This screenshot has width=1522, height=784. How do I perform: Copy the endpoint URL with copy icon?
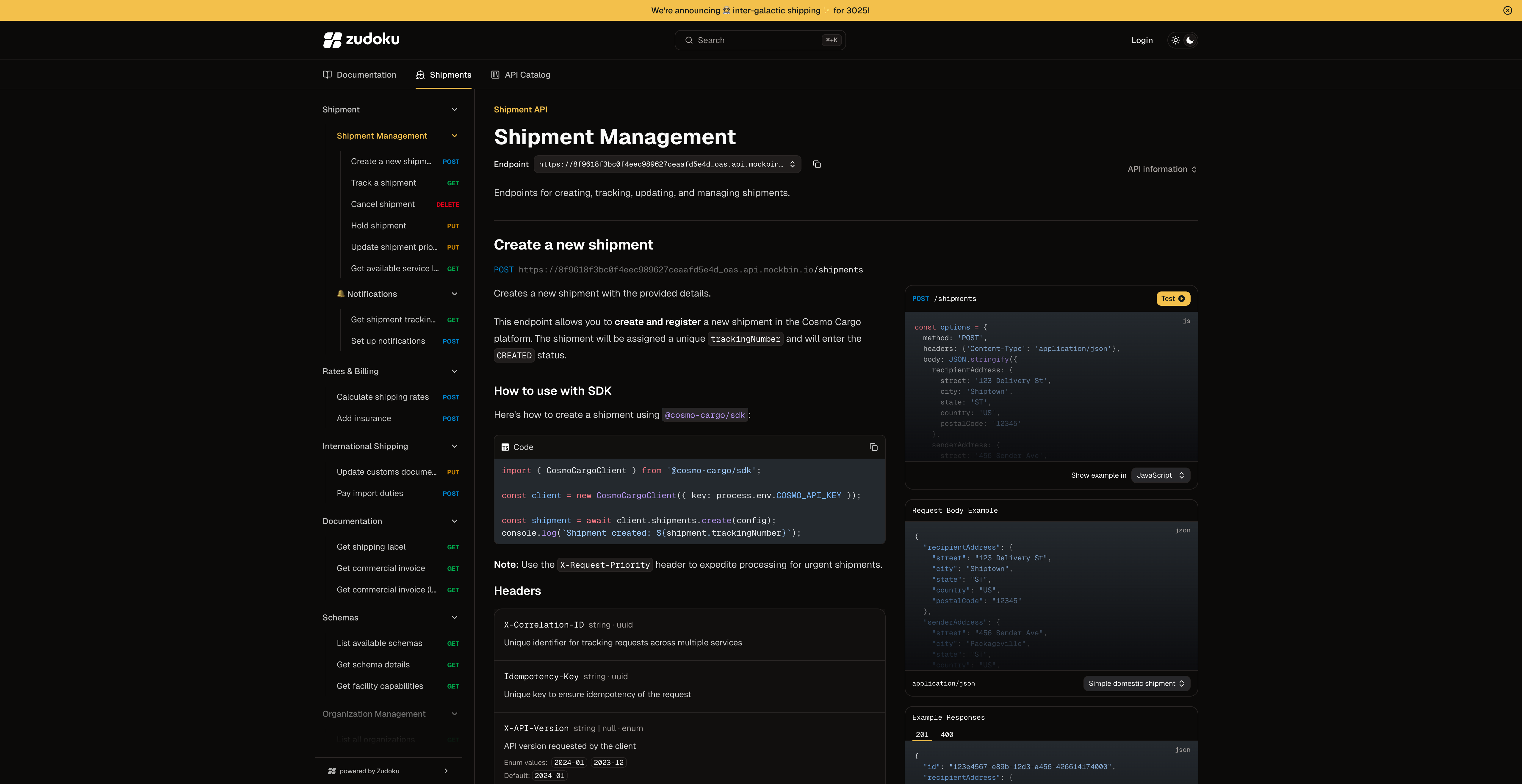point(817,164)
